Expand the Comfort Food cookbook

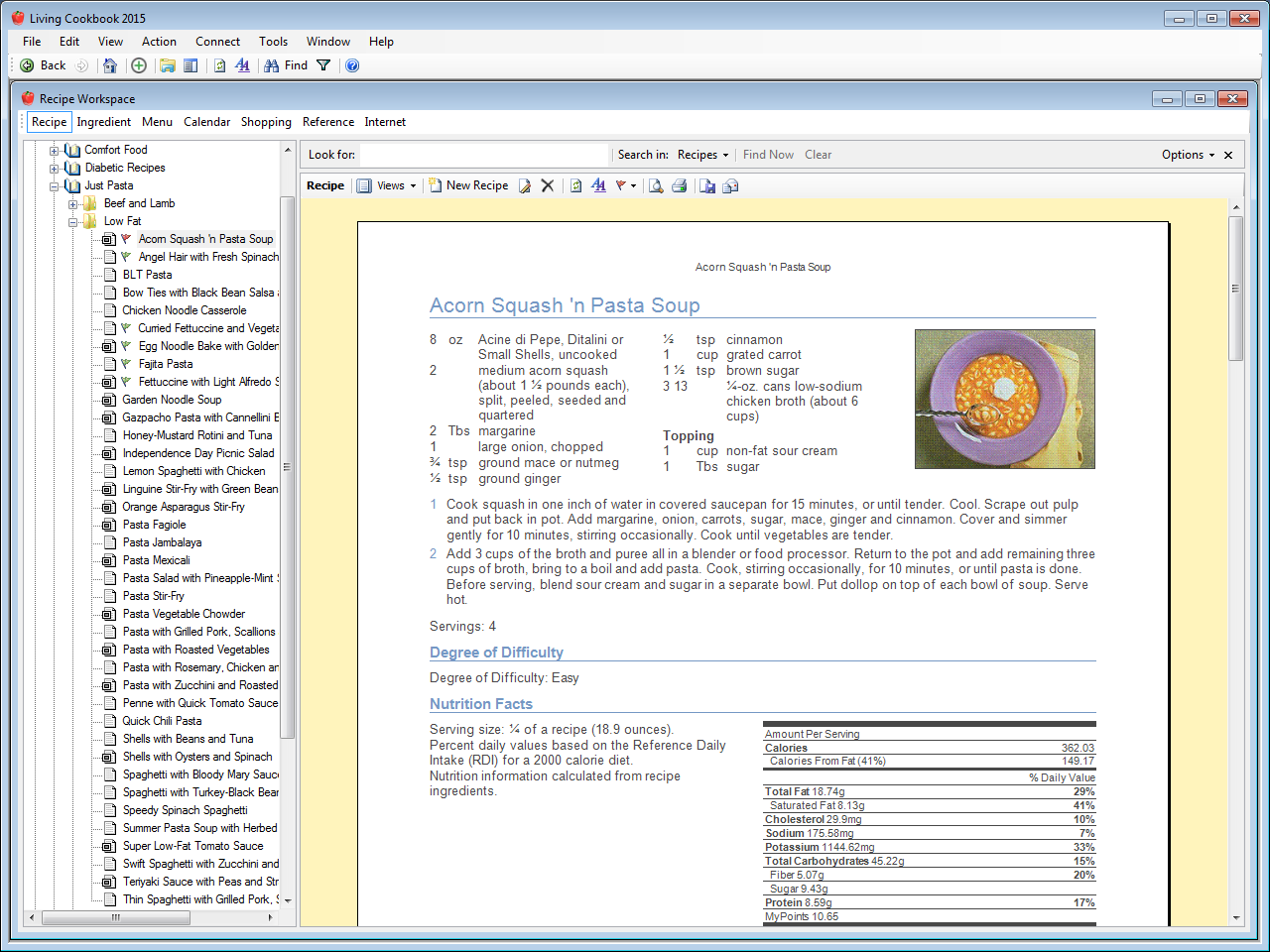pyautogui.click(x=55, y=151)
